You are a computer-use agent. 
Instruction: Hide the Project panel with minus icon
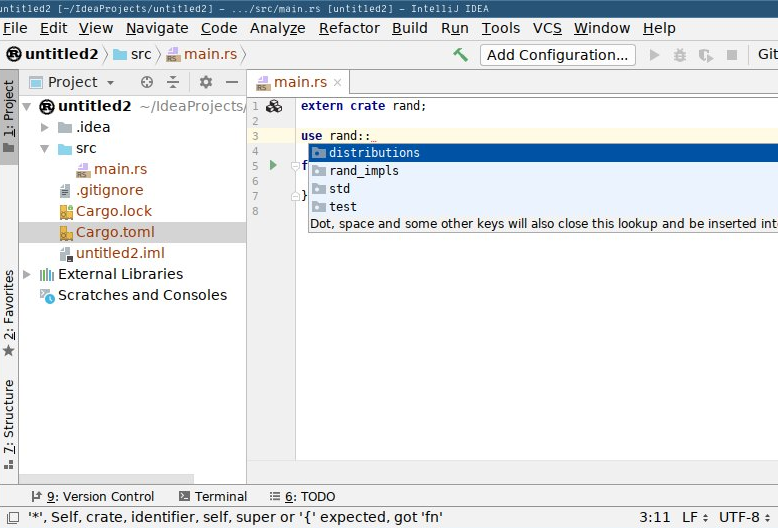coord(232,82)
